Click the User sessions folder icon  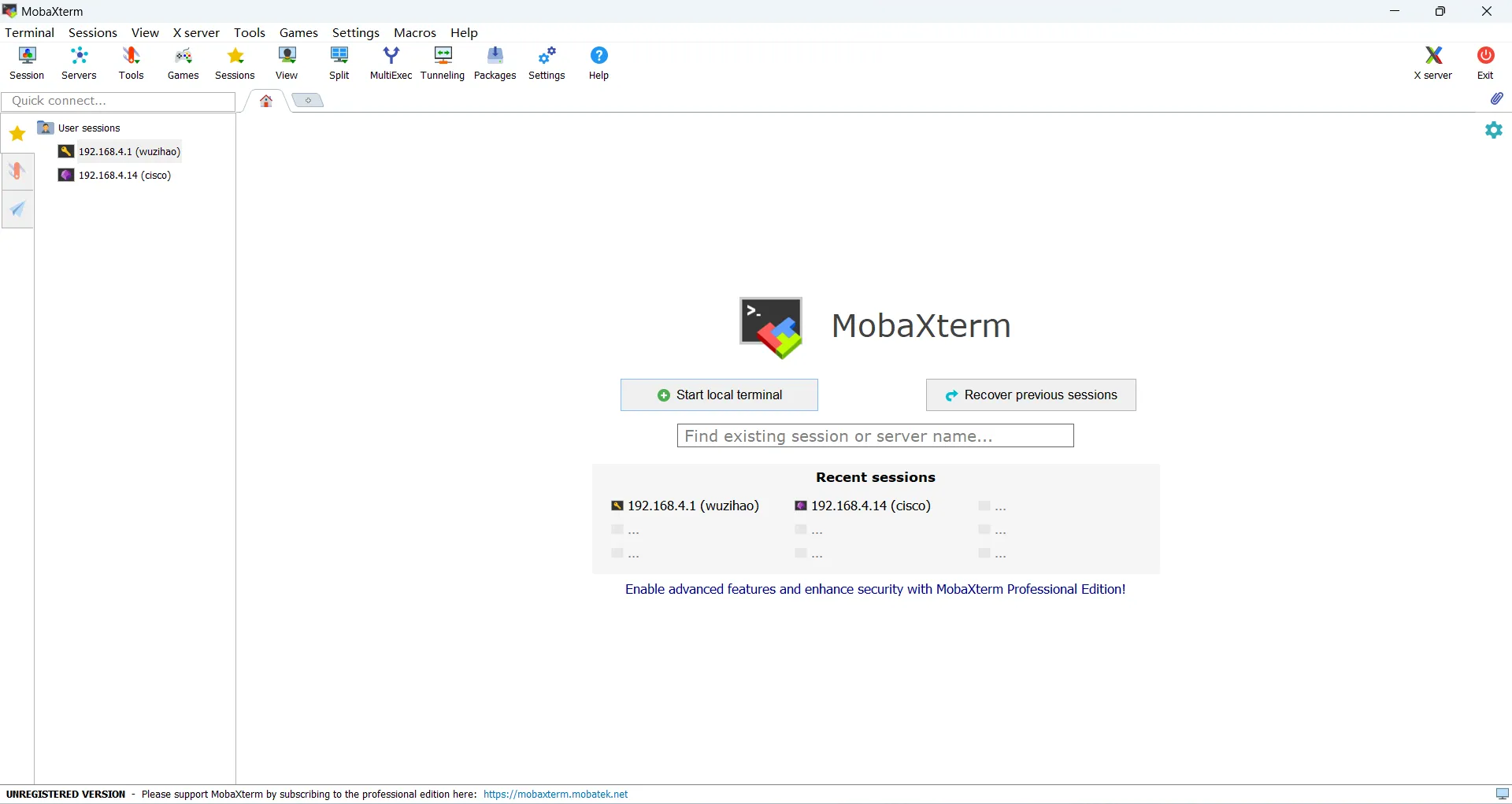46,128
